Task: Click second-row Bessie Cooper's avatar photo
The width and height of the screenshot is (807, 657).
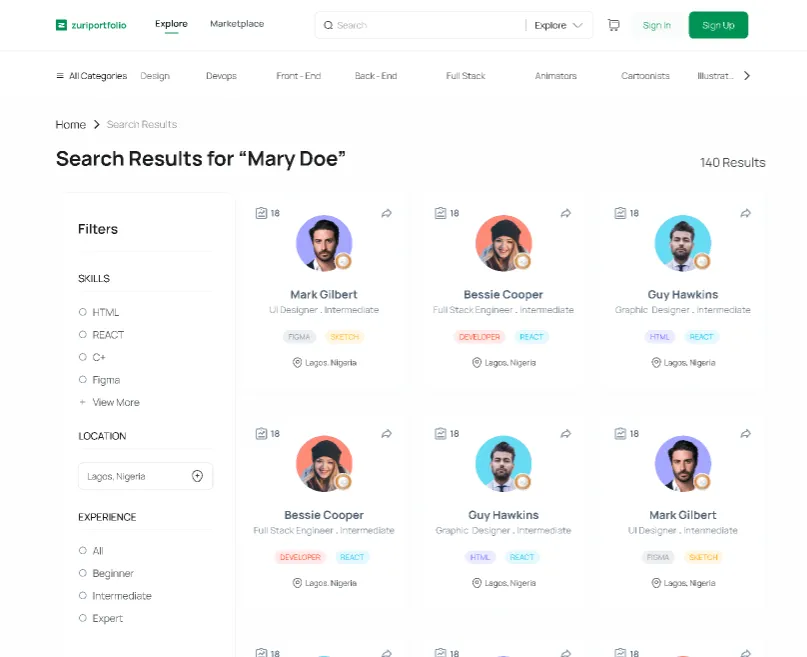Action: [324, 464]
